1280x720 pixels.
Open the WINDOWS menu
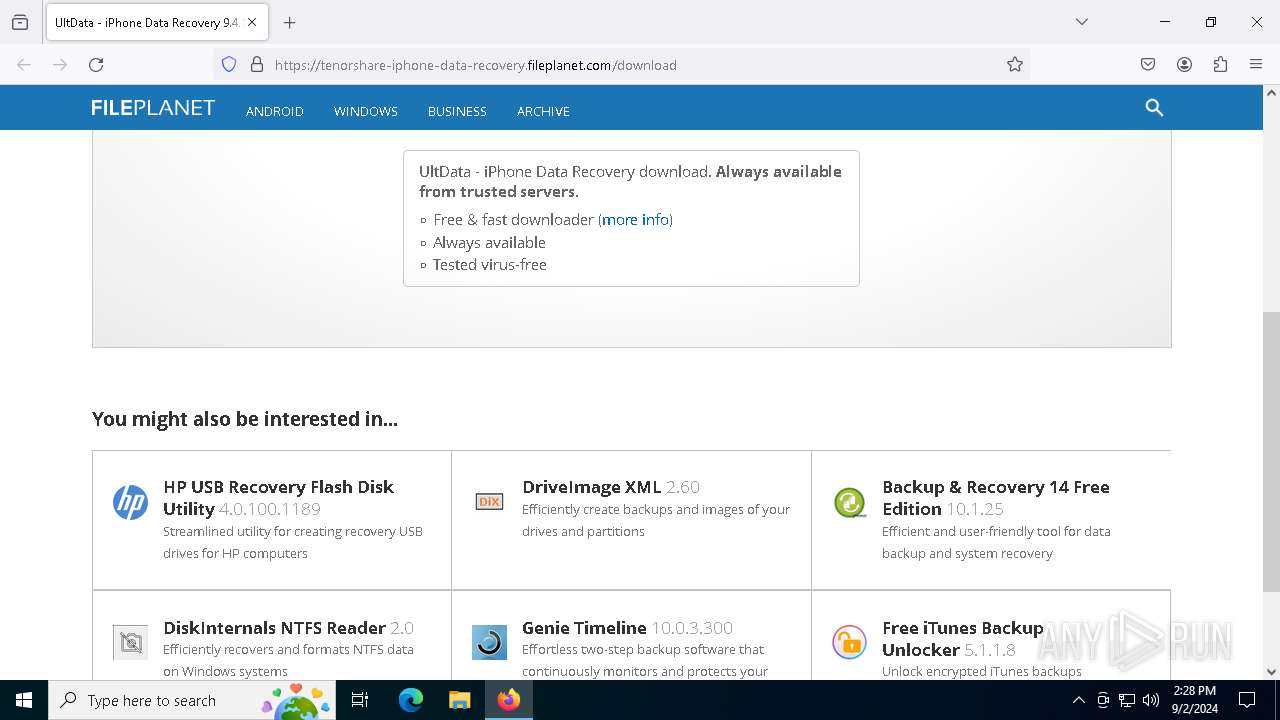(366, 111)
